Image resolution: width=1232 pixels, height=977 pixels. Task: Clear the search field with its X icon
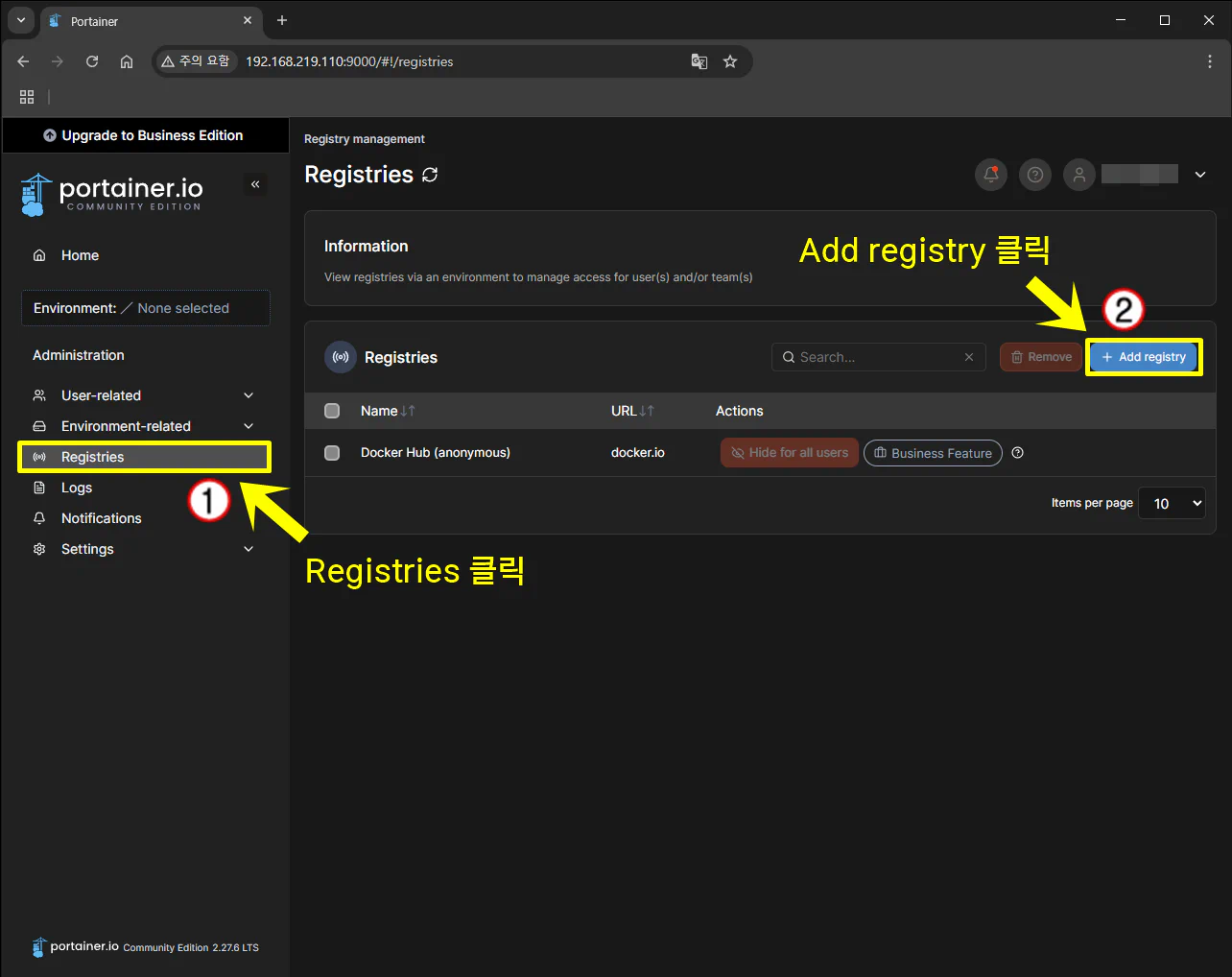tap(969, 357)
